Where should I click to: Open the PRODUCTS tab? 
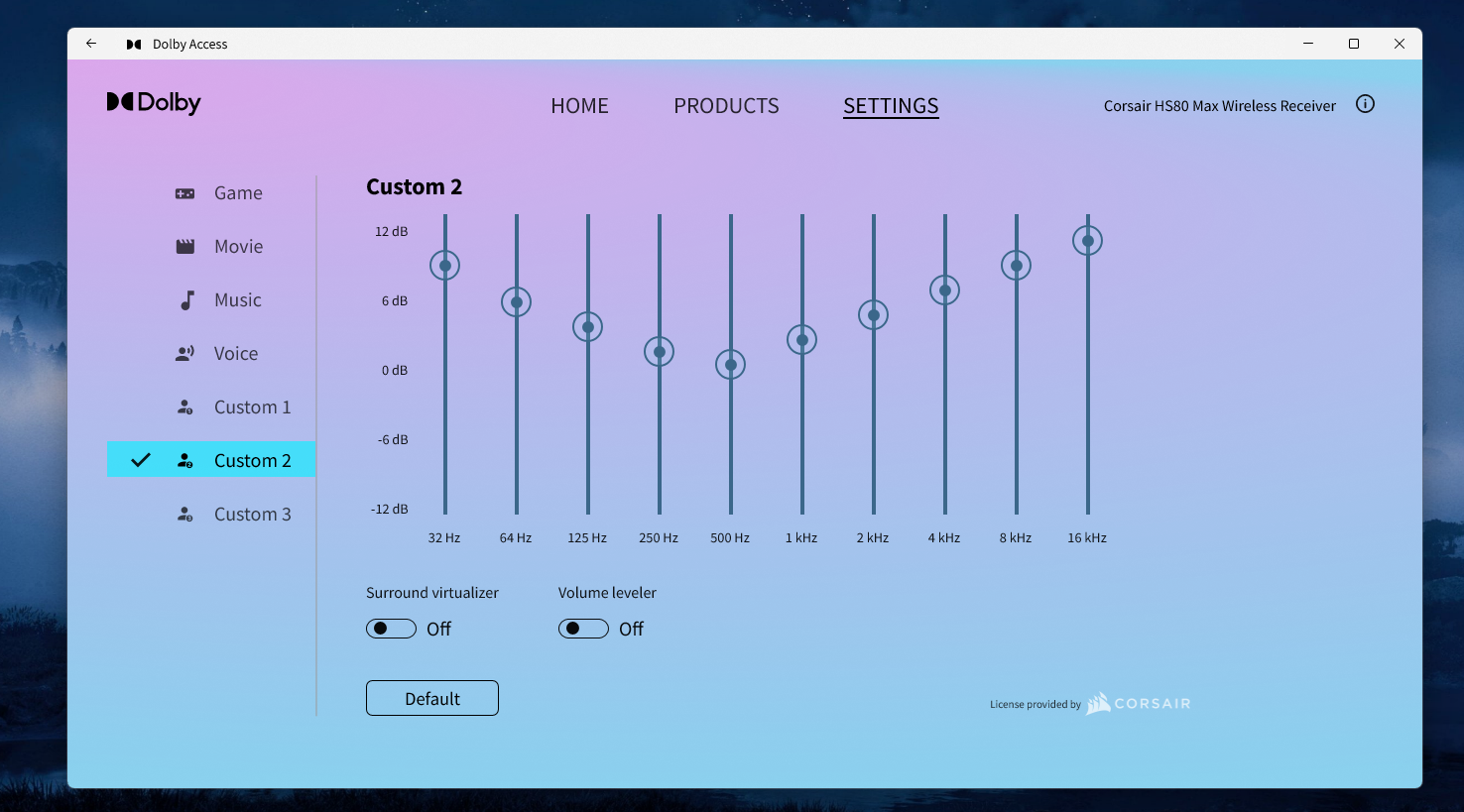726,106
